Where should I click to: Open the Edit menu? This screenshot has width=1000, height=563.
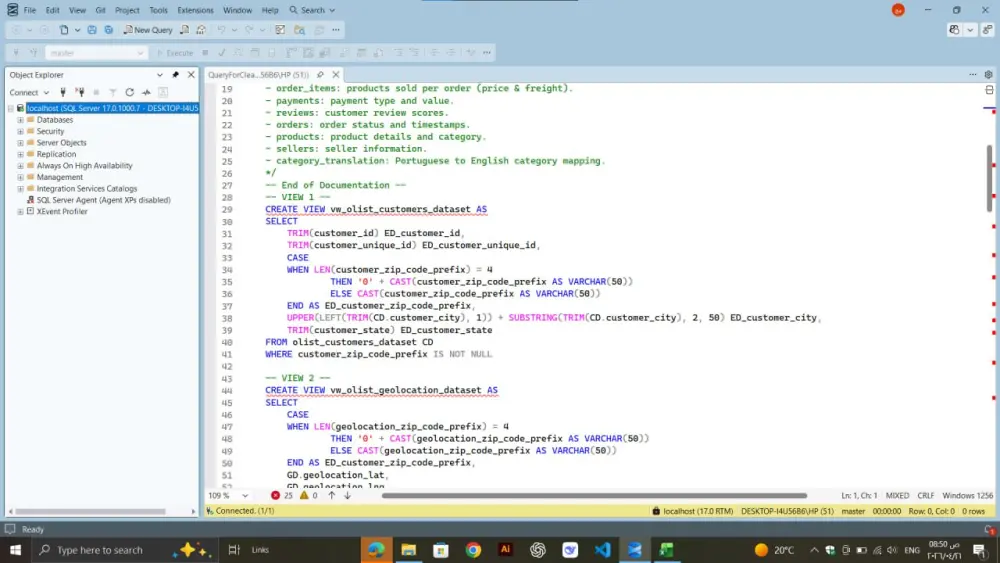coord(52,10)
